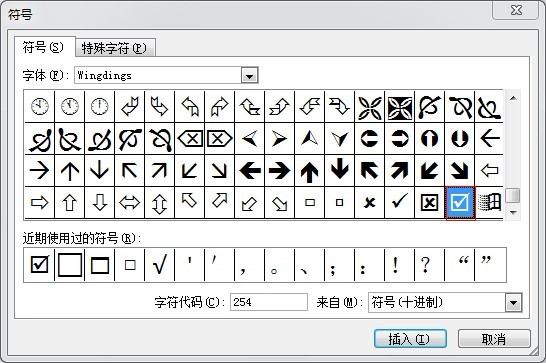Pick the boxed X symbol in the grid
Screen dimensions: 546x363
[429, 202]
